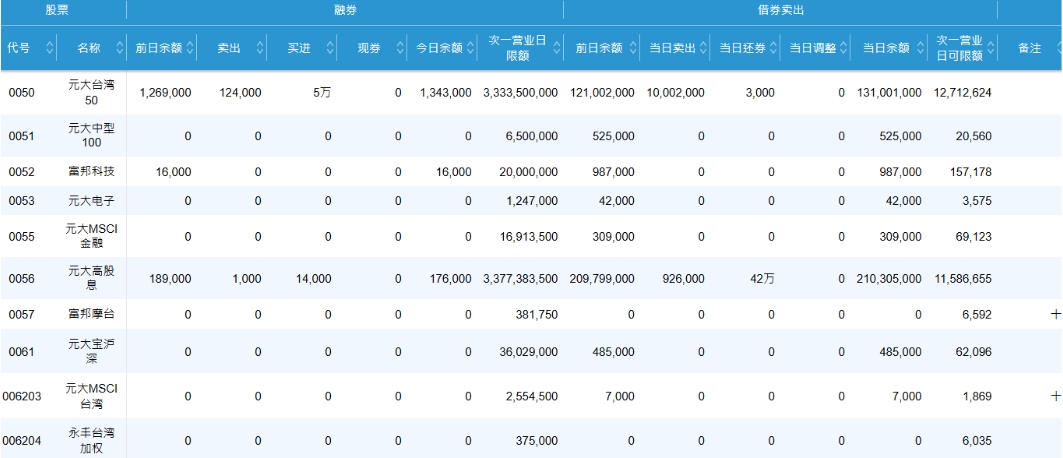
Task: Click stock name 富邦摩台
Action: [x=92, y=314]
